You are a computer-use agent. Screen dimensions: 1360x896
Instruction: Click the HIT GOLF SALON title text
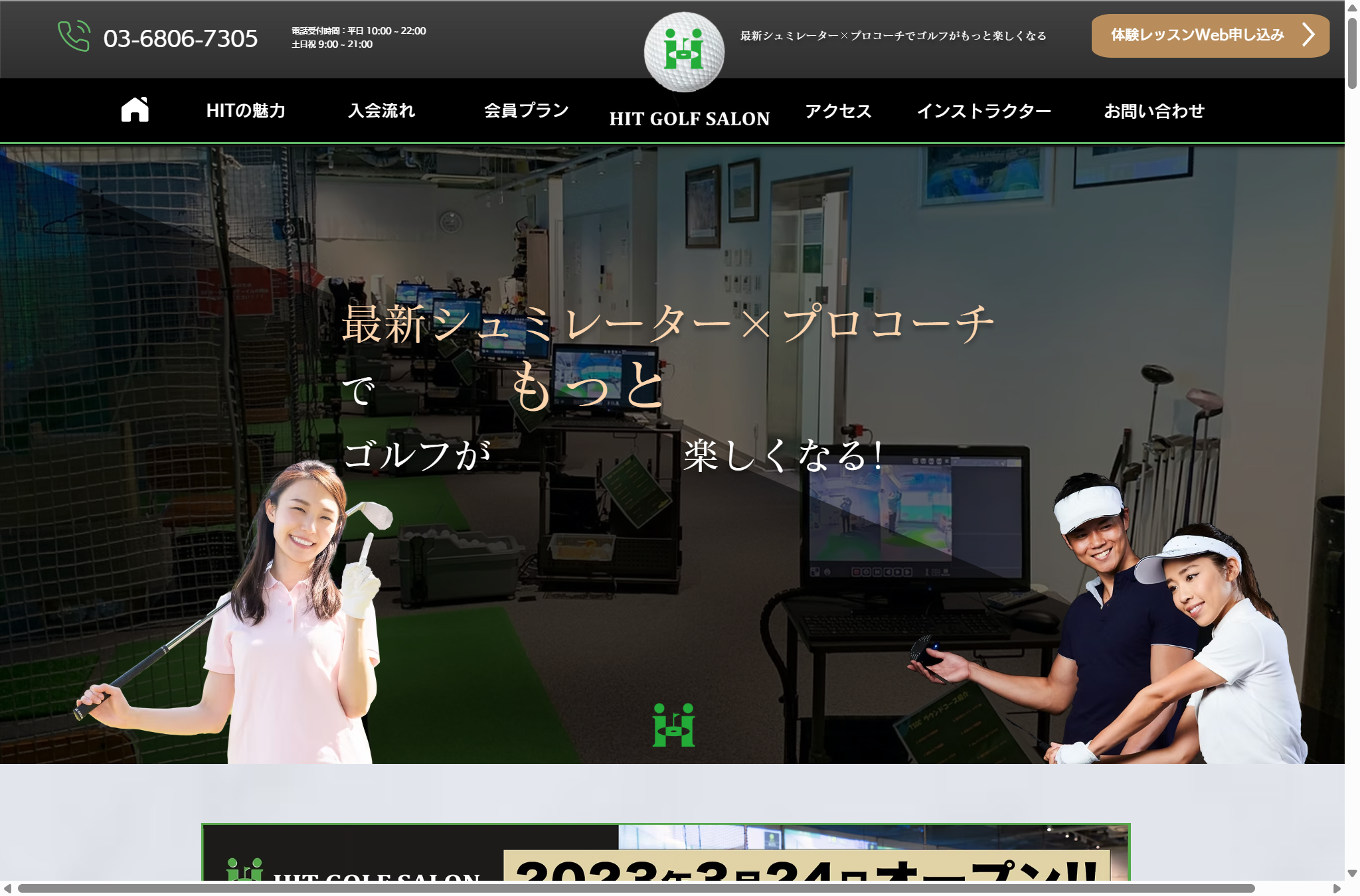pyautogui.click(x=689, y=118)
